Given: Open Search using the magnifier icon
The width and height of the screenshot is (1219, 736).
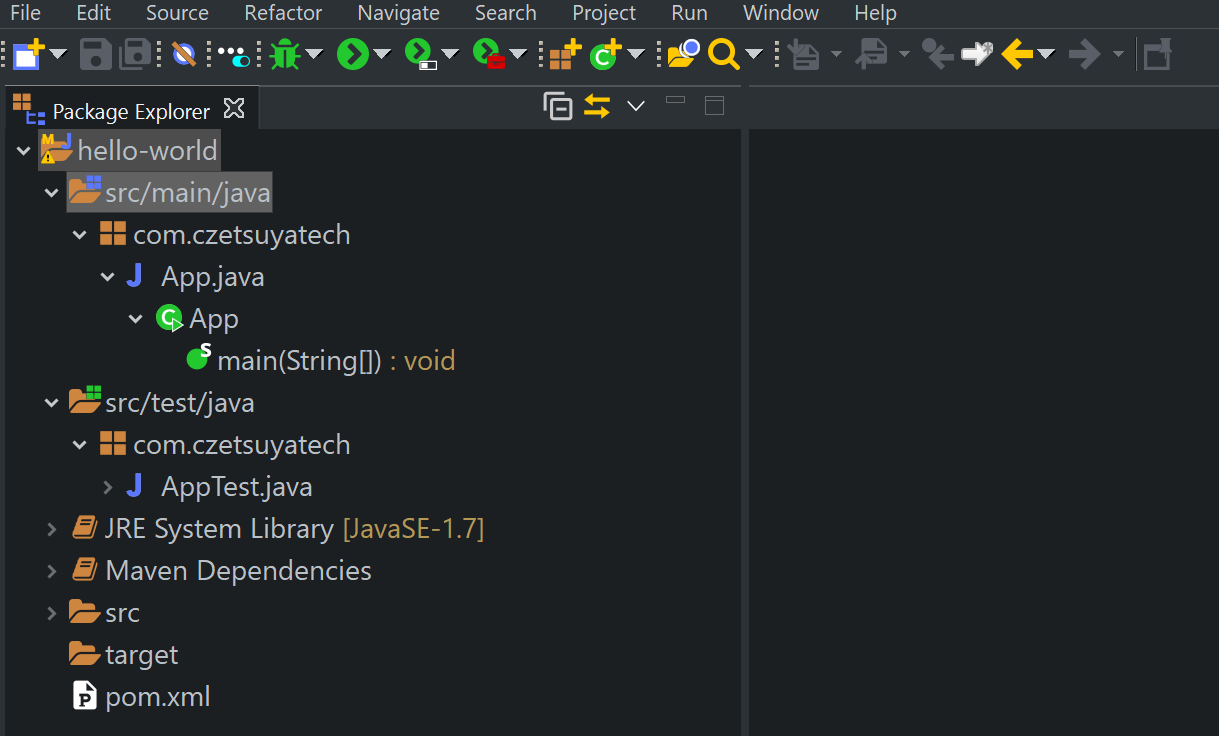Looking at the screenshot, I should tap(722, 54).
